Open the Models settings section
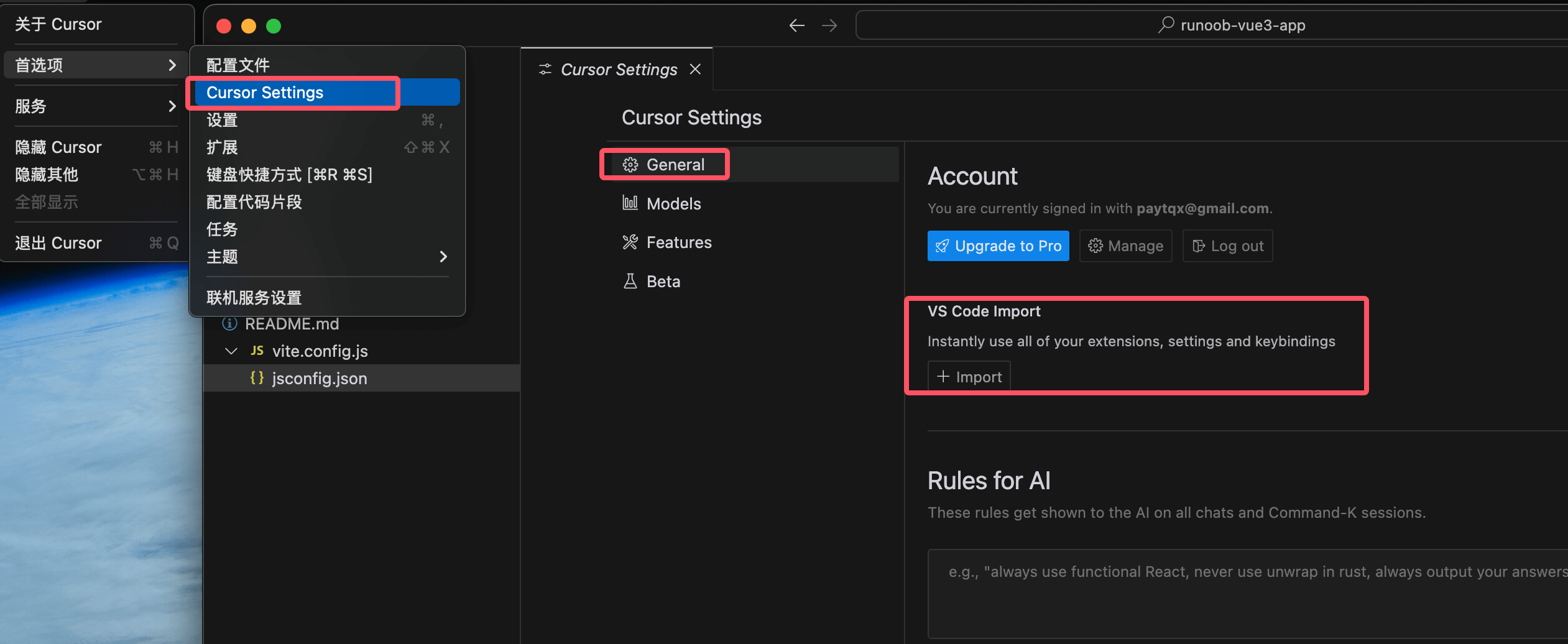 [x=673, y=204]
